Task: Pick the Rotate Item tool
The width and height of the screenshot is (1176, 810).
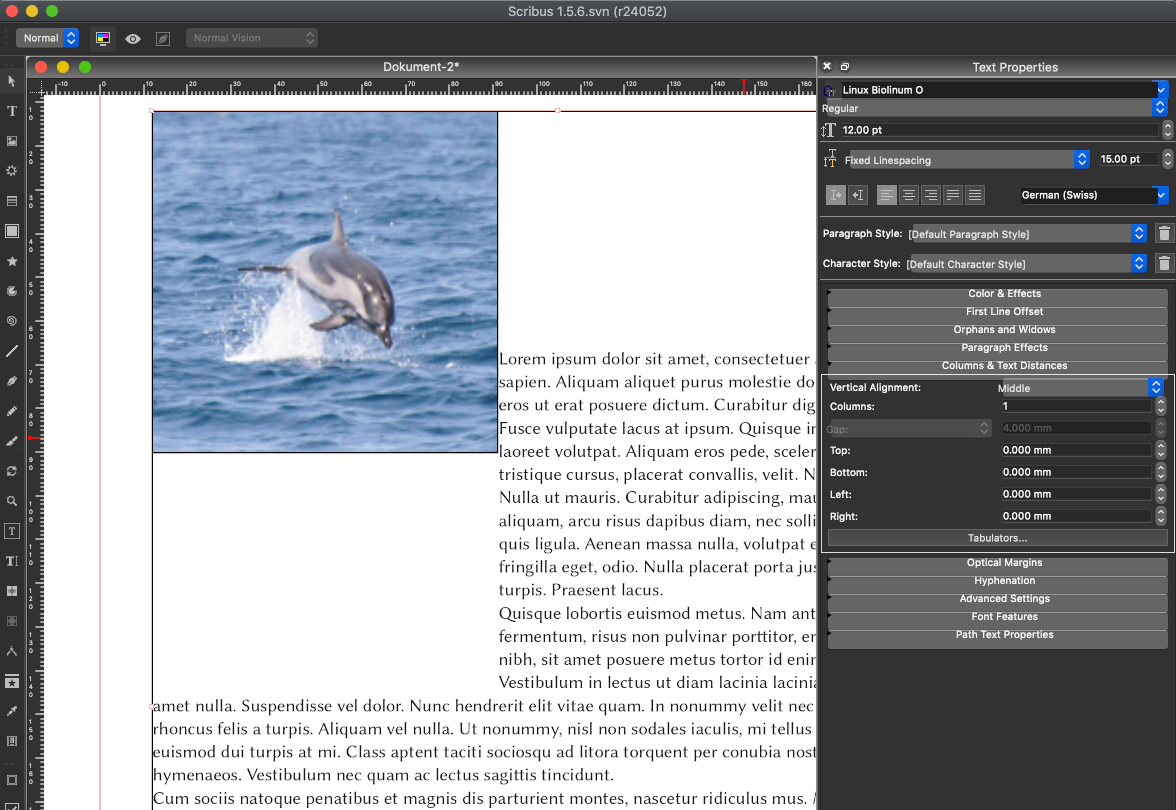Action: [x=12, y=471]
